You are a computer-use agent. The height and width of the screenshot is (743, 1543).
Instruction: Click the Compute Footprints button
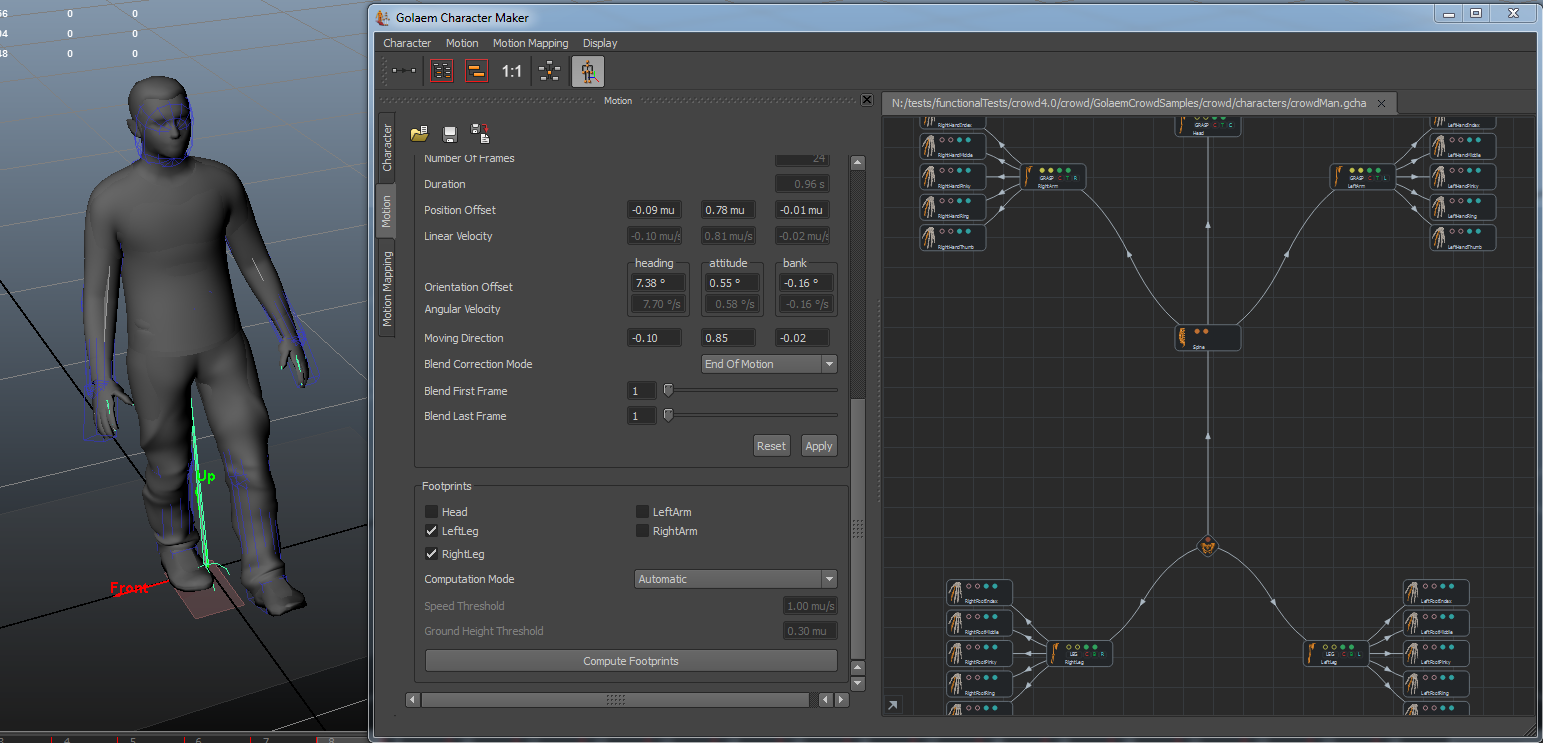(631, 661)
